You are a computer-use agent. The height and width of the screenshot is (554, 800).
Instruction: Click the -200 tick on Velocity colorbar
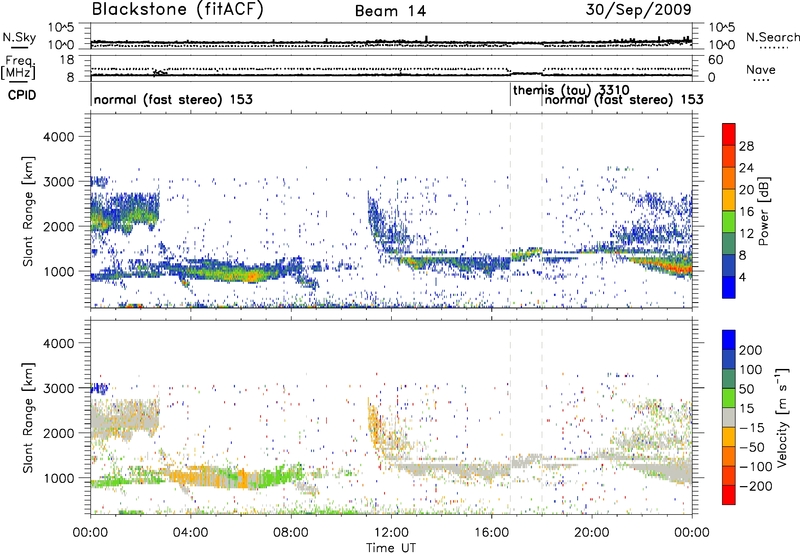[x=756, y=486]
